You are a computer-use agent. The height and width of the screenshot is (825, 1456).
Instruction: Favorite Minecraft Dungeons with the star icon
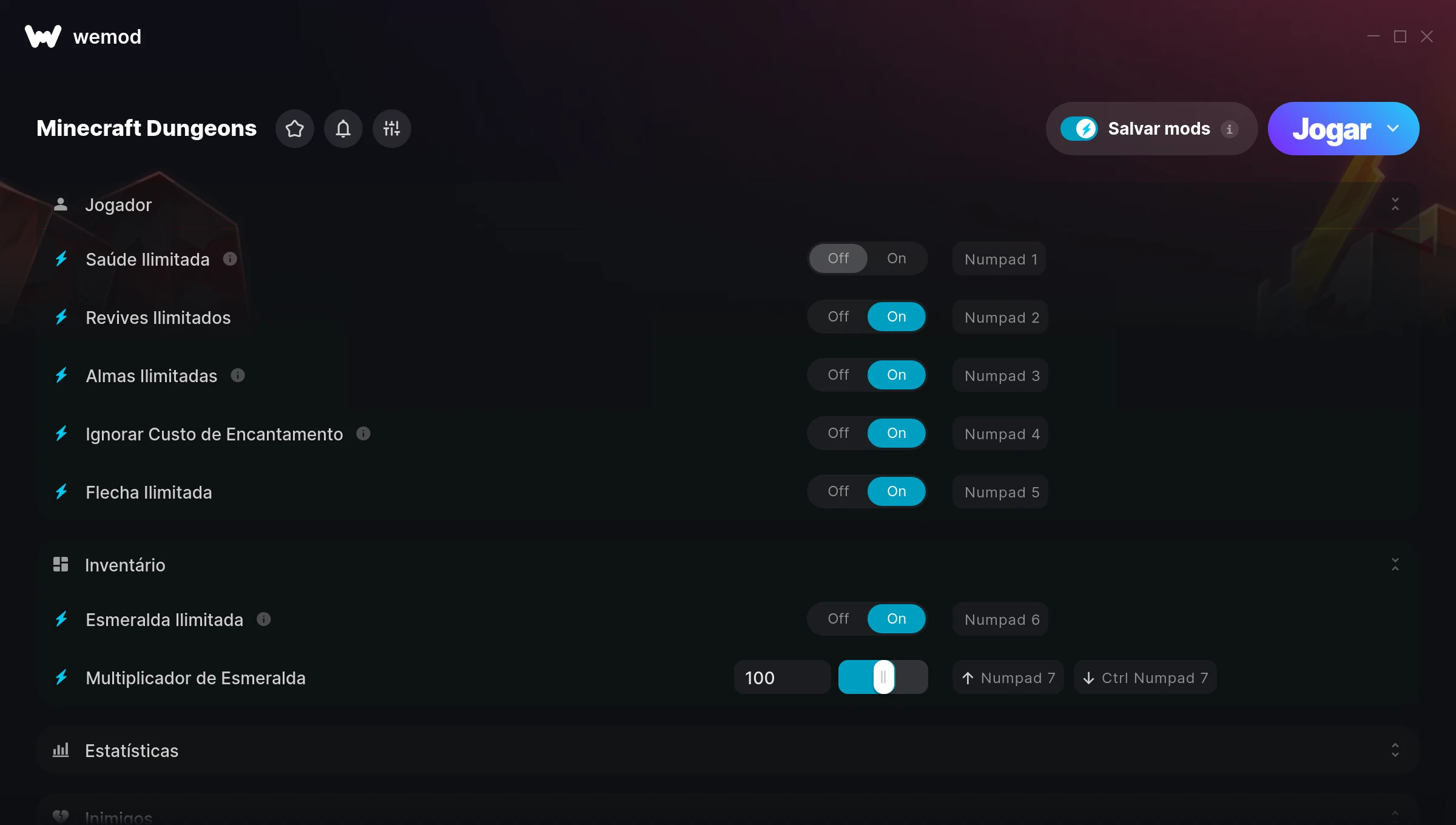(x=295, y=129)
